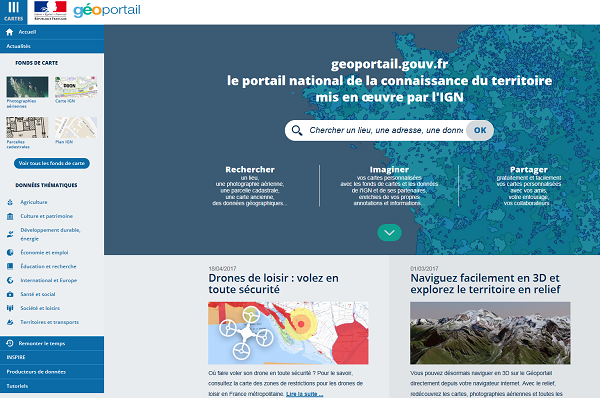Click the Santé et social icon
Image resolution: width=600 pixels, height=398 pixels.
click(x=10, y=294)
